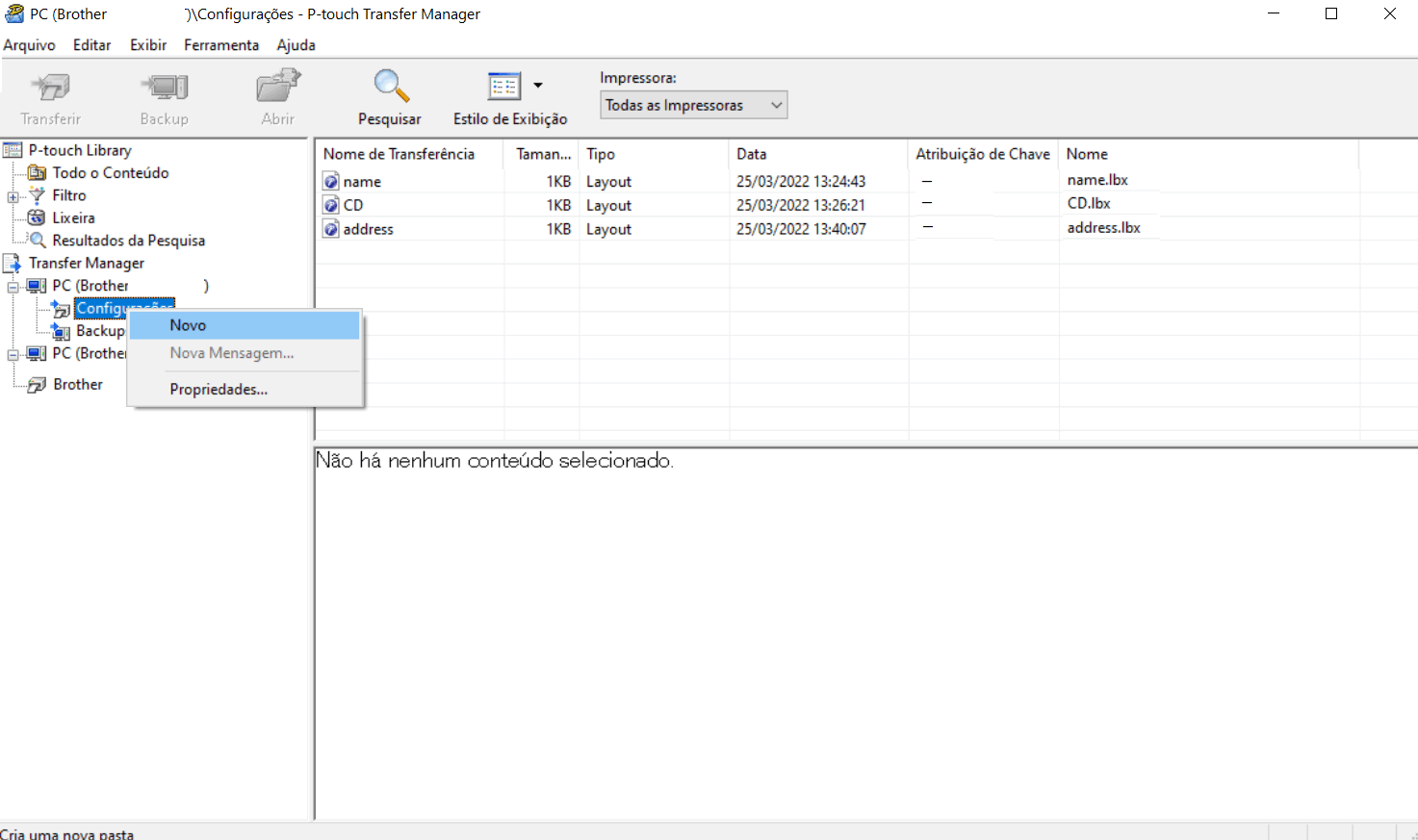This screenshot has height=840, width=1418.
Task: Open the Arquivo menu
Action: (30, 45)
